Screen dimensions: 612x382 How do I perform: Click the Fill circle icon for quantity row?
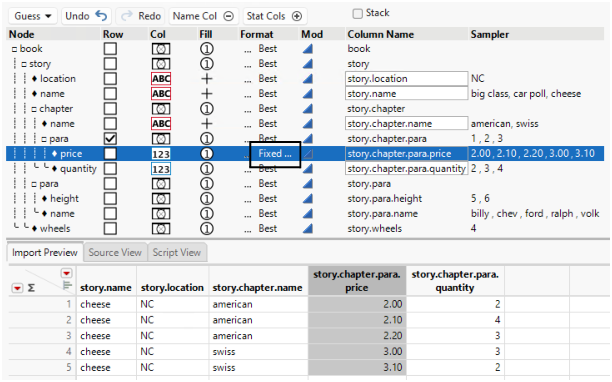click(x=206, y=169)
